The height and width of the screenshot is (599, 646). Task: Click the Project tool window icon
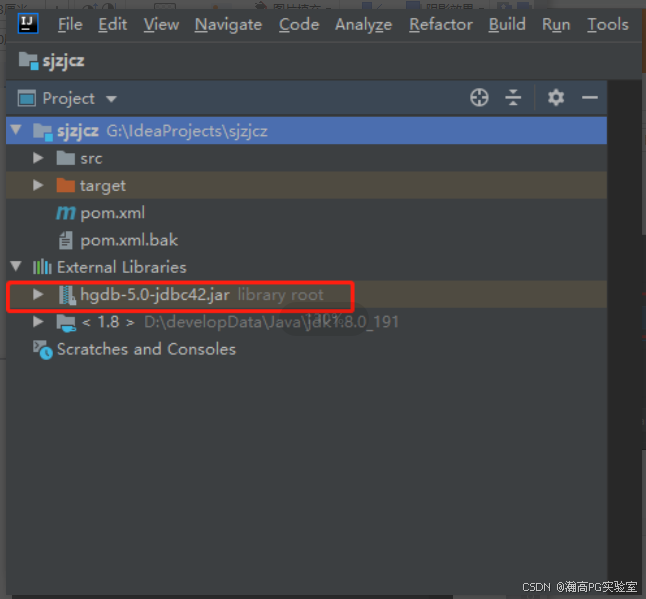pos(27,98)
